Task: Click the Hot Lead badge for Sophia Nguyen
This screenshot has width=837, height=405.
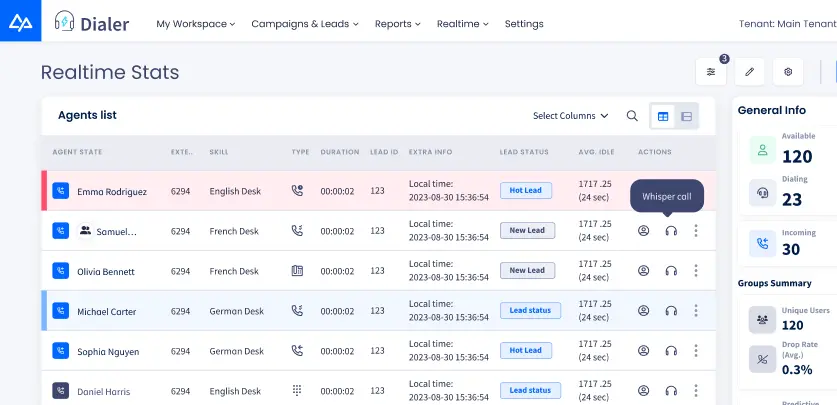Action: (x=526, y=351)
